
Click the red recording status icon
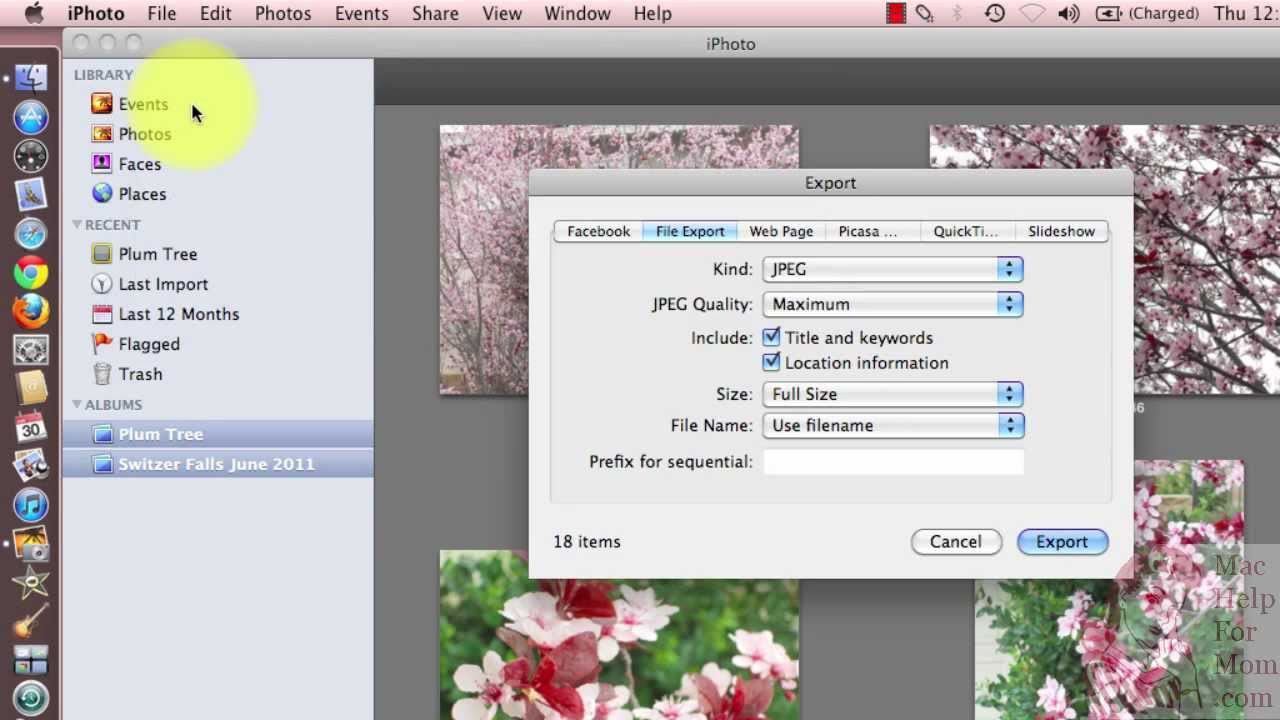(x=895, y=13)
